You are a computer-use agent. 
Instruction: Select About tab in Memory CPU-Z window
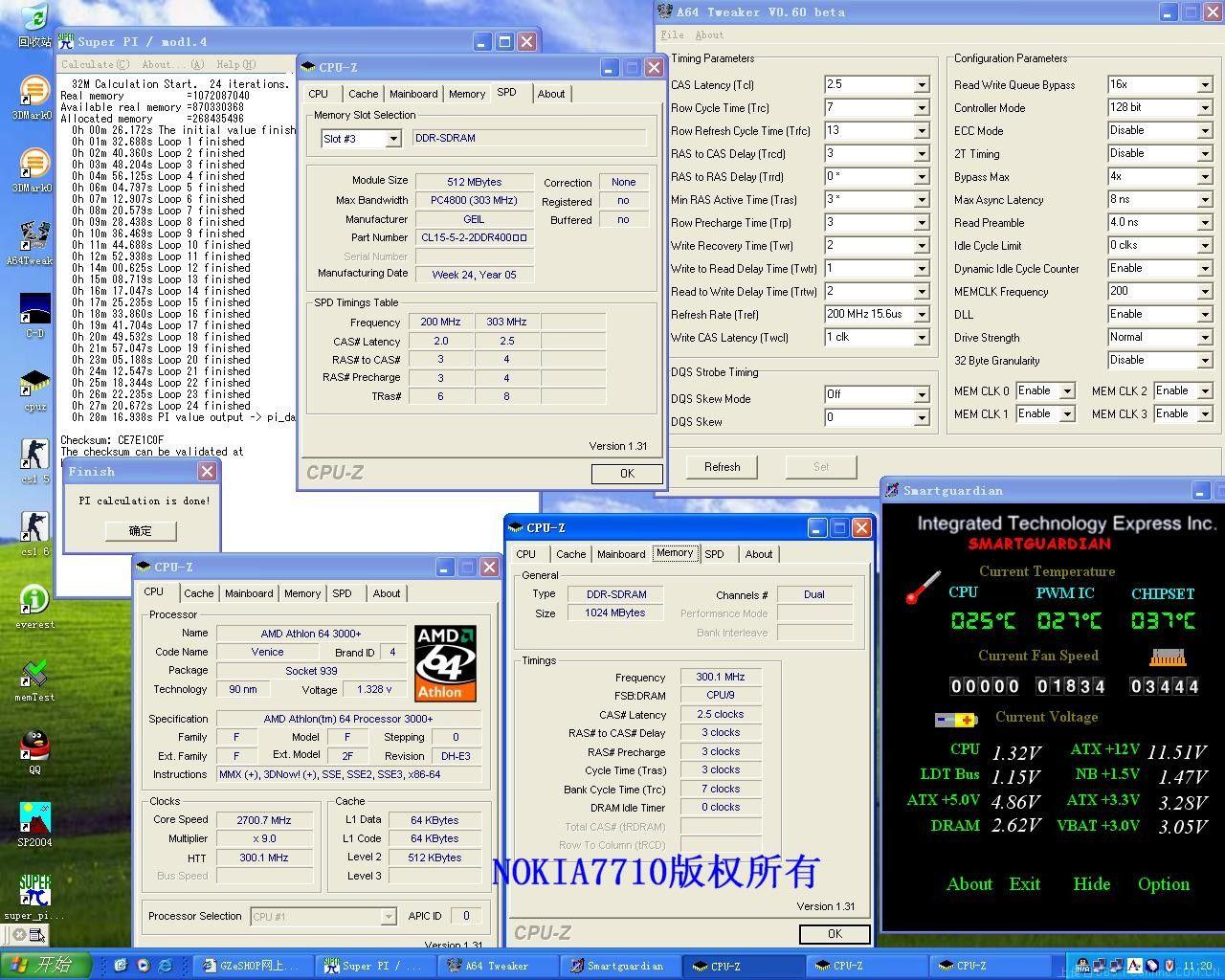point(759,554)
